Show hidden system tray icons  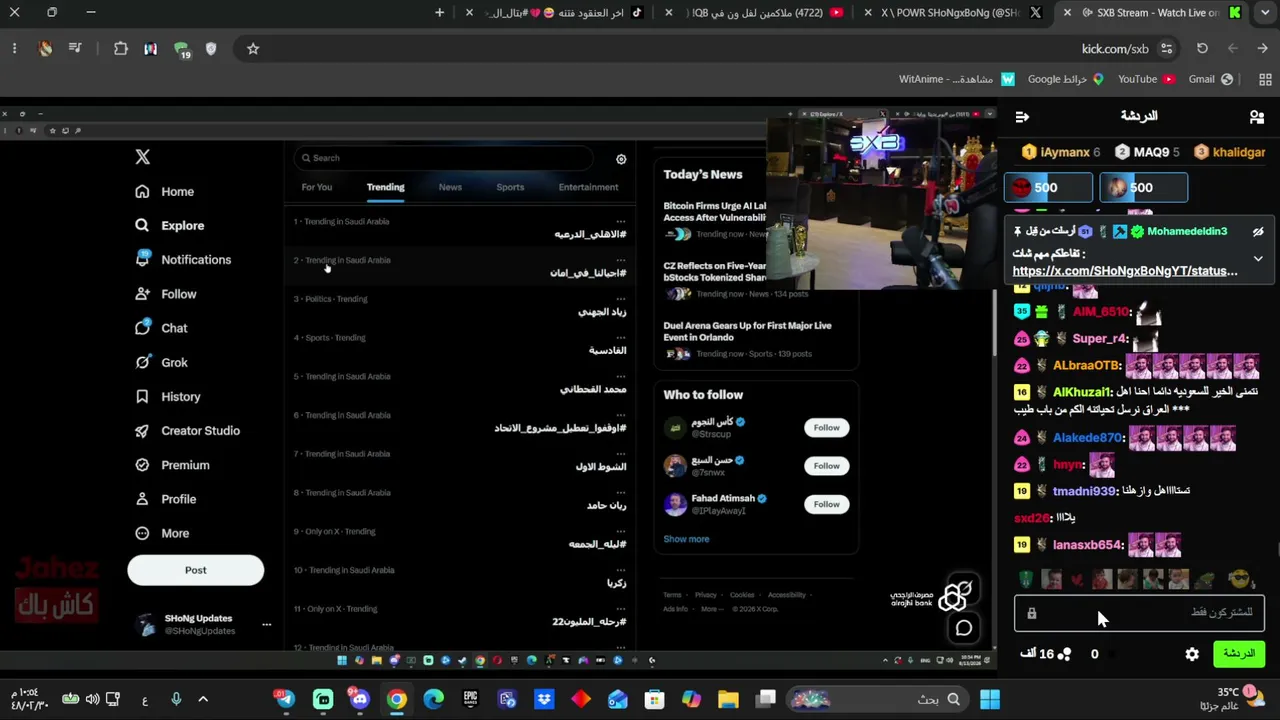coord(203,700)
